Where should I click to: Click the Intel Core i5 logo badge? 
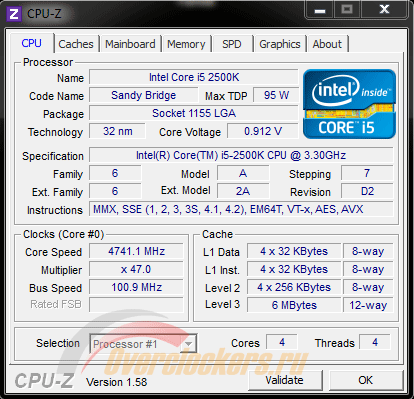[x=349, y=104]
